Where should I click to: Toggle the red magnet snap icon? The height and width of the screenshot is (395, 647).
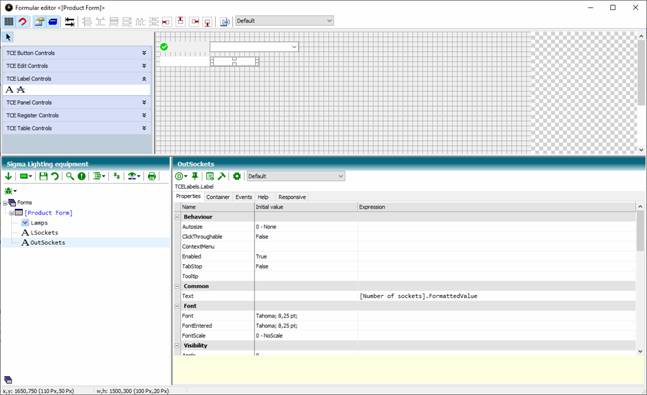[x=23, y=21]
